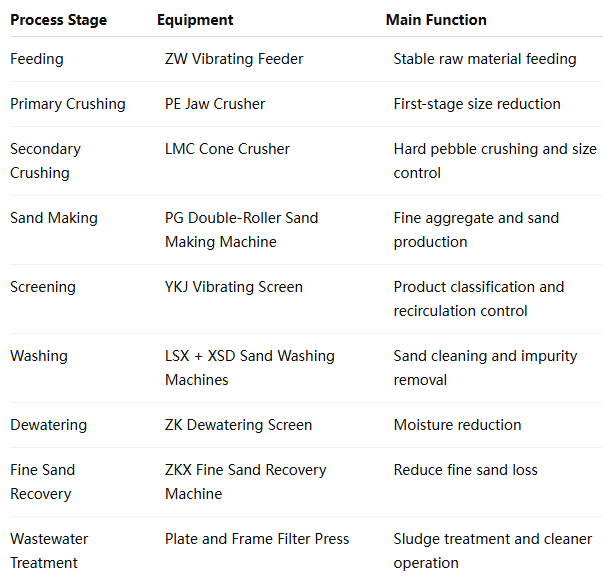Click the LMC Cone Crusher entry
The width and height of the screenshot is (603, 577).
click(x=227, y=149)
